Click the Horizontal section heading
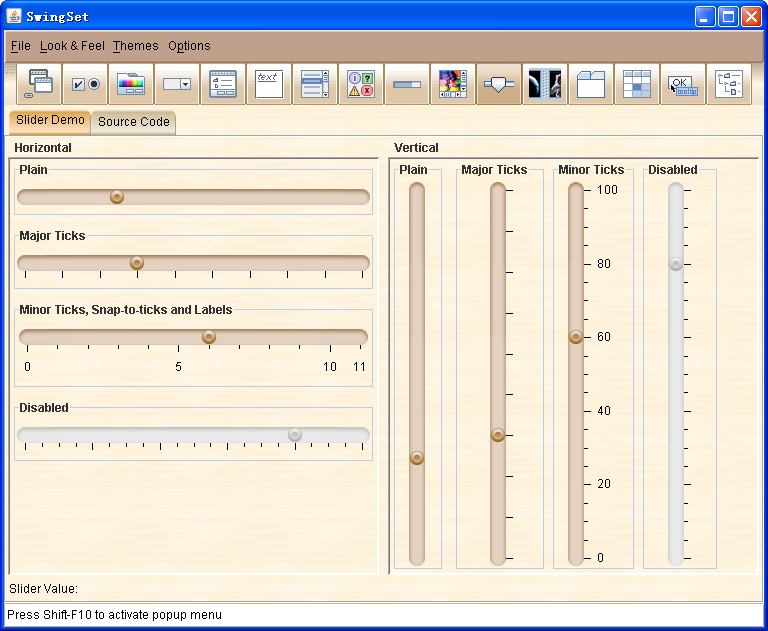Image resolution: width=768 pixels, height=631 pixels. 43,148
